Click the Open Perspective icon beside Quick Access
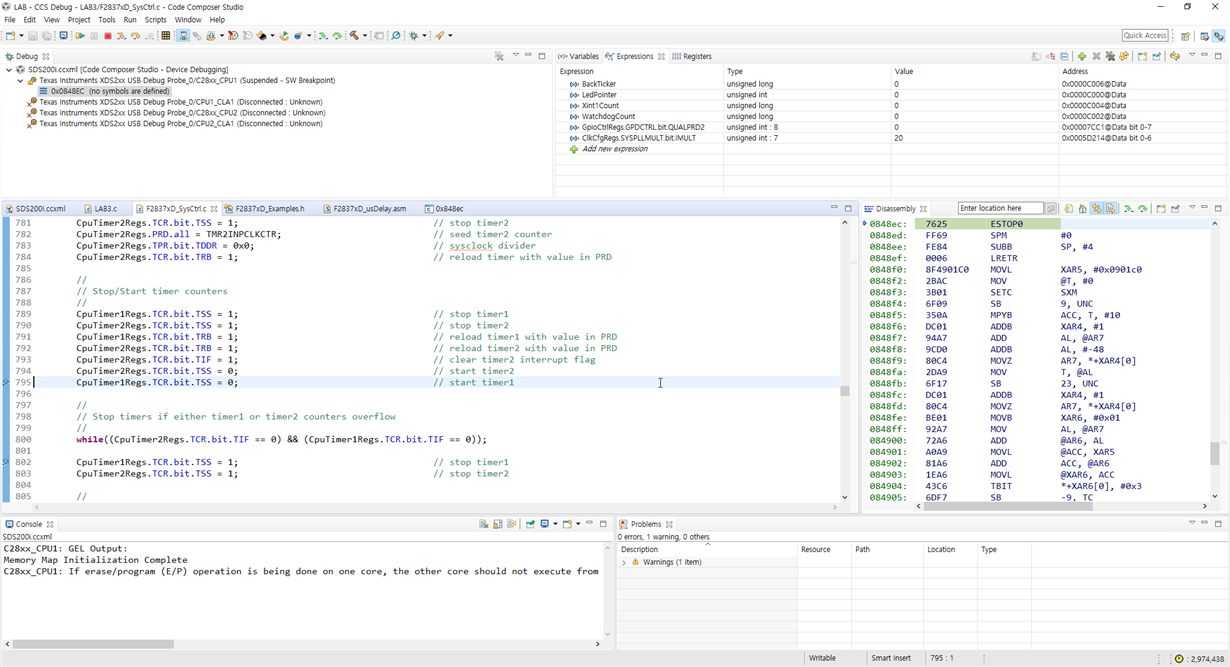 pos(1185,36)
